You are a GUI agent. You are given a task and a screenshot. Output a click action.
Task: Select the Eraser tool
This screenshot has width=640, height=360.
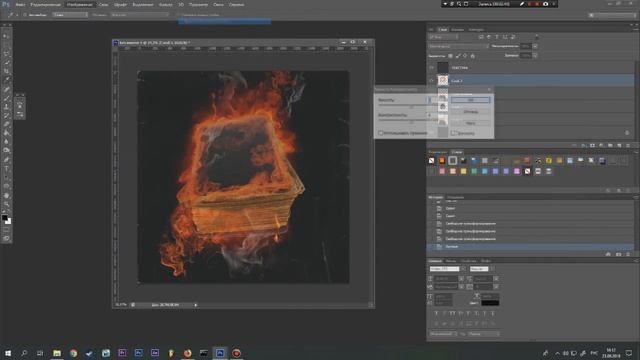(x=7, y=124)
